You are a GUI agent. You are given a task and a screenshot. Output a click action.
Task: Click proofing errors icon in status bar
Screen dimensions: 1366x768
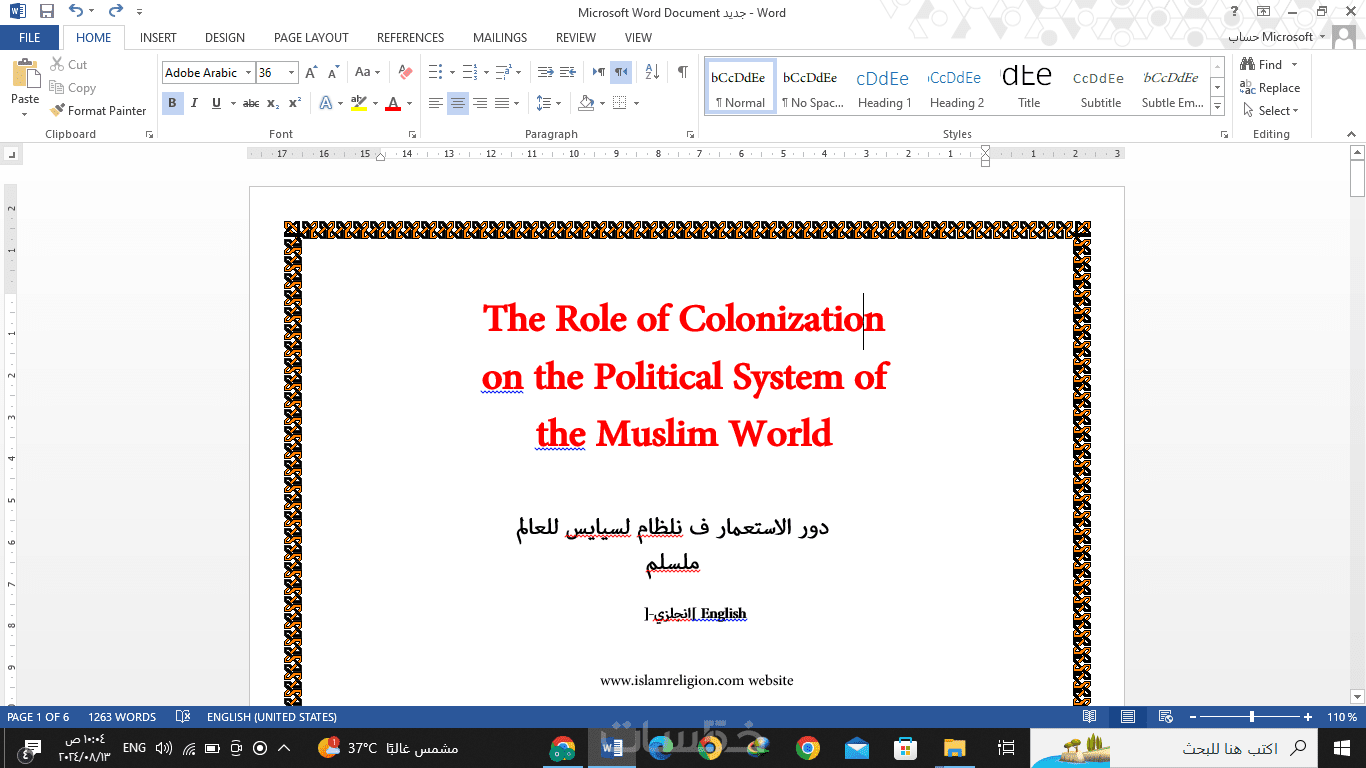click(x=183, y=717)
